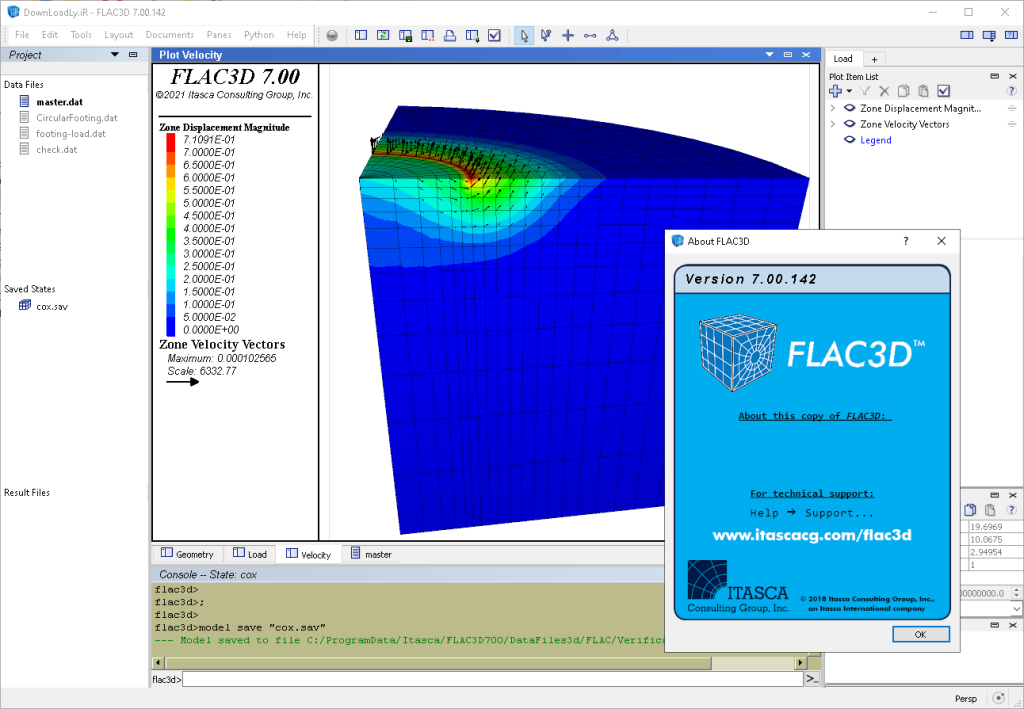
Task: Click the Plot Item List help question icon
Action: [x=1011, y=91]
